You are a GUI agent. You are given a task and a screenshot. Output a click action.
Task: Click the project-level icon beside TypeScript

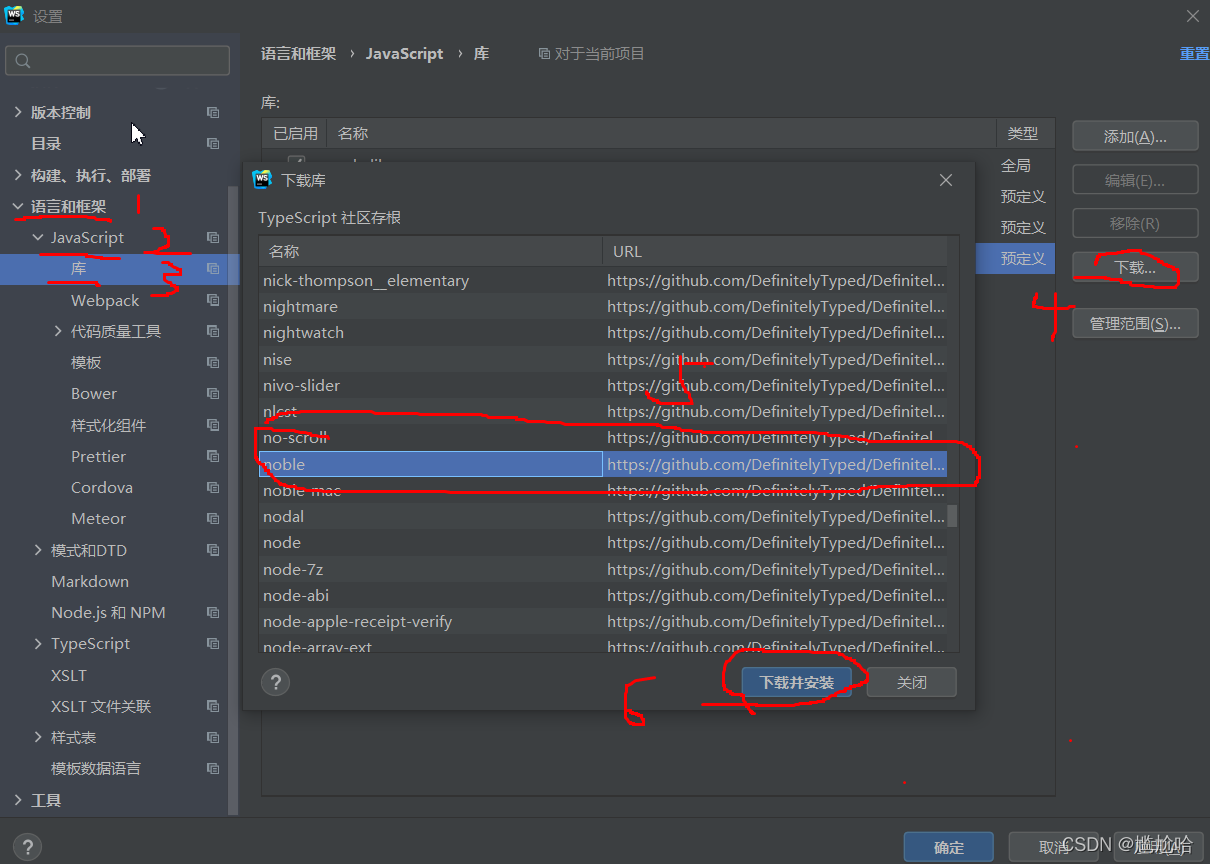[213, 643]
